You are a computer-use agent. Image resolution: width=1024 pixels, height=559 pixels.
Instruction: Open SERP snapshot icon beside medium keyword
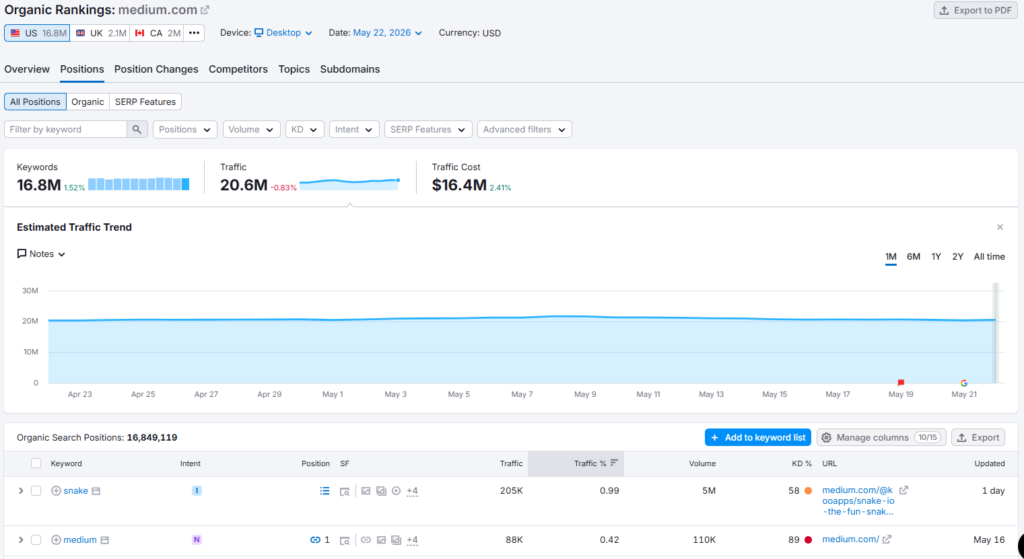tap(104, 540)
